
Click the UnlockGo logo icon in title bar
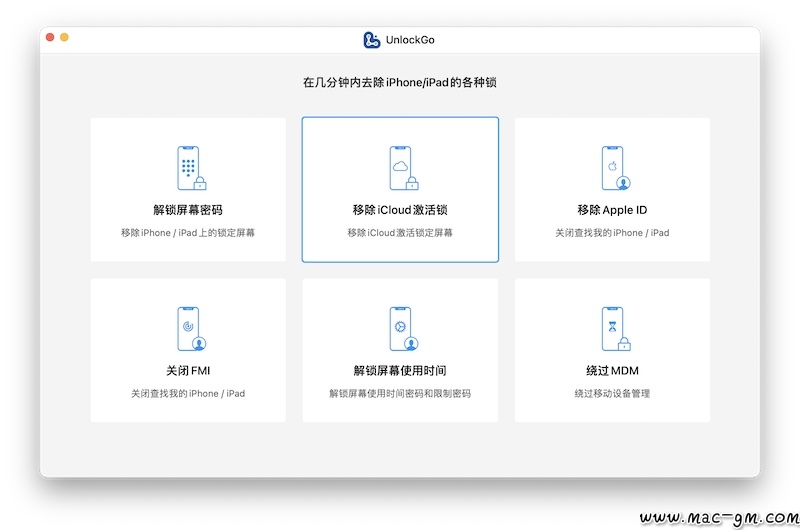[371, 40]
